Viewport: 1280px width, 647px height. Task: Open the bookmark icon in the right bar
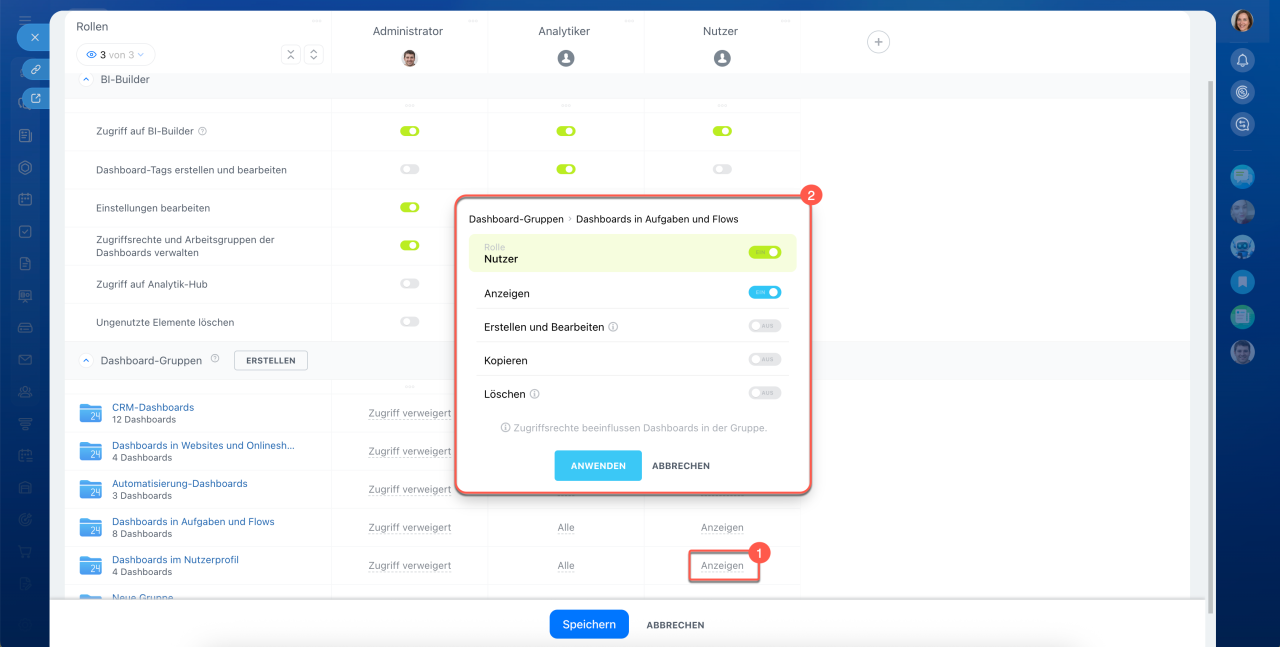[1242, 282]
